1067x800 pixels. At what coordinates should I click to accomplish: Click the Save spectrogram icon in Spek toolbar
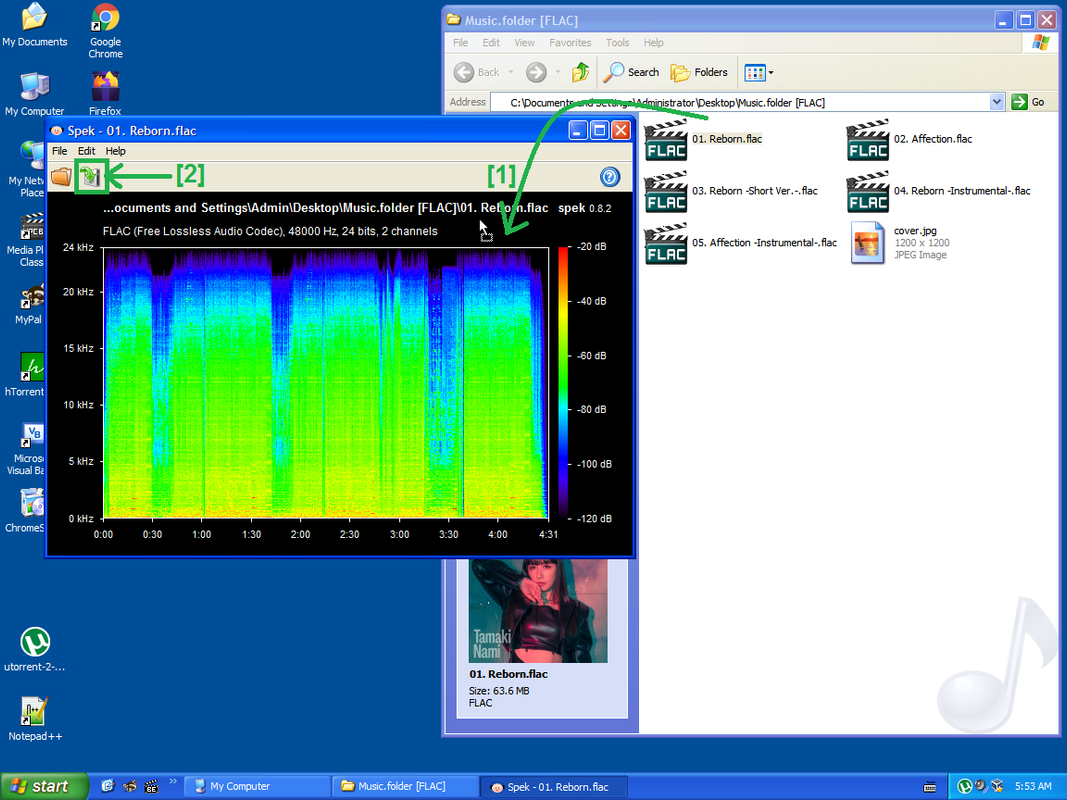[91, 177]
